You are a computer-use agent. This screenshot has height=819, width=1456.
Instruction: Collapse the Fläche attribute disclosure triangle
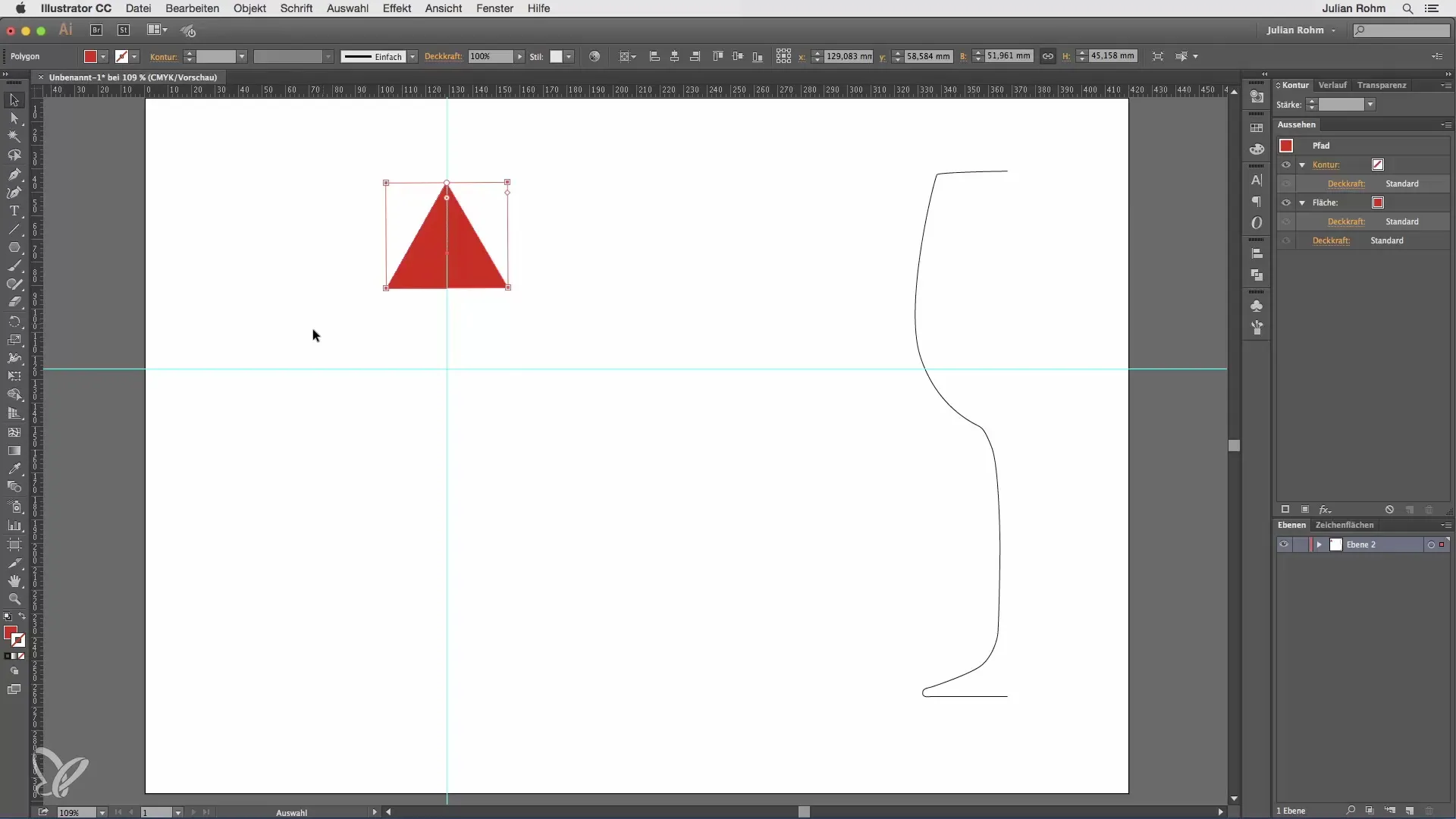click(x=1302, y=202)
